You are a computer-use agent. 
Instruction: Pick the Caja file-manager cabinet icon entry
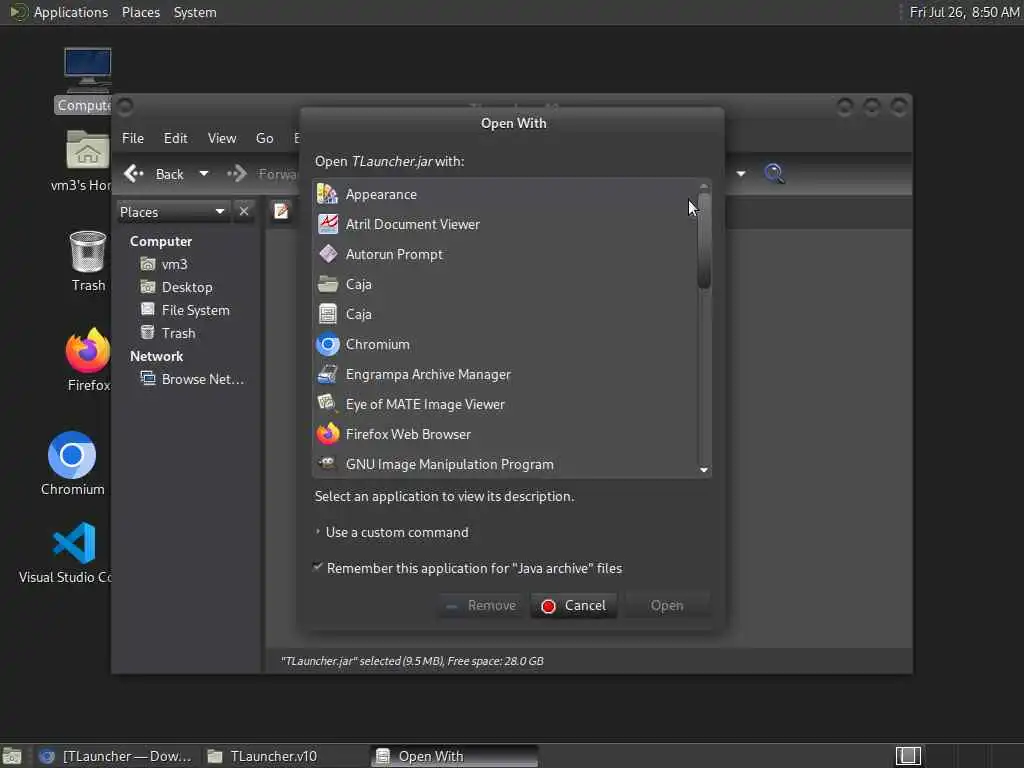pyautogui.click(x=327, y=314)
